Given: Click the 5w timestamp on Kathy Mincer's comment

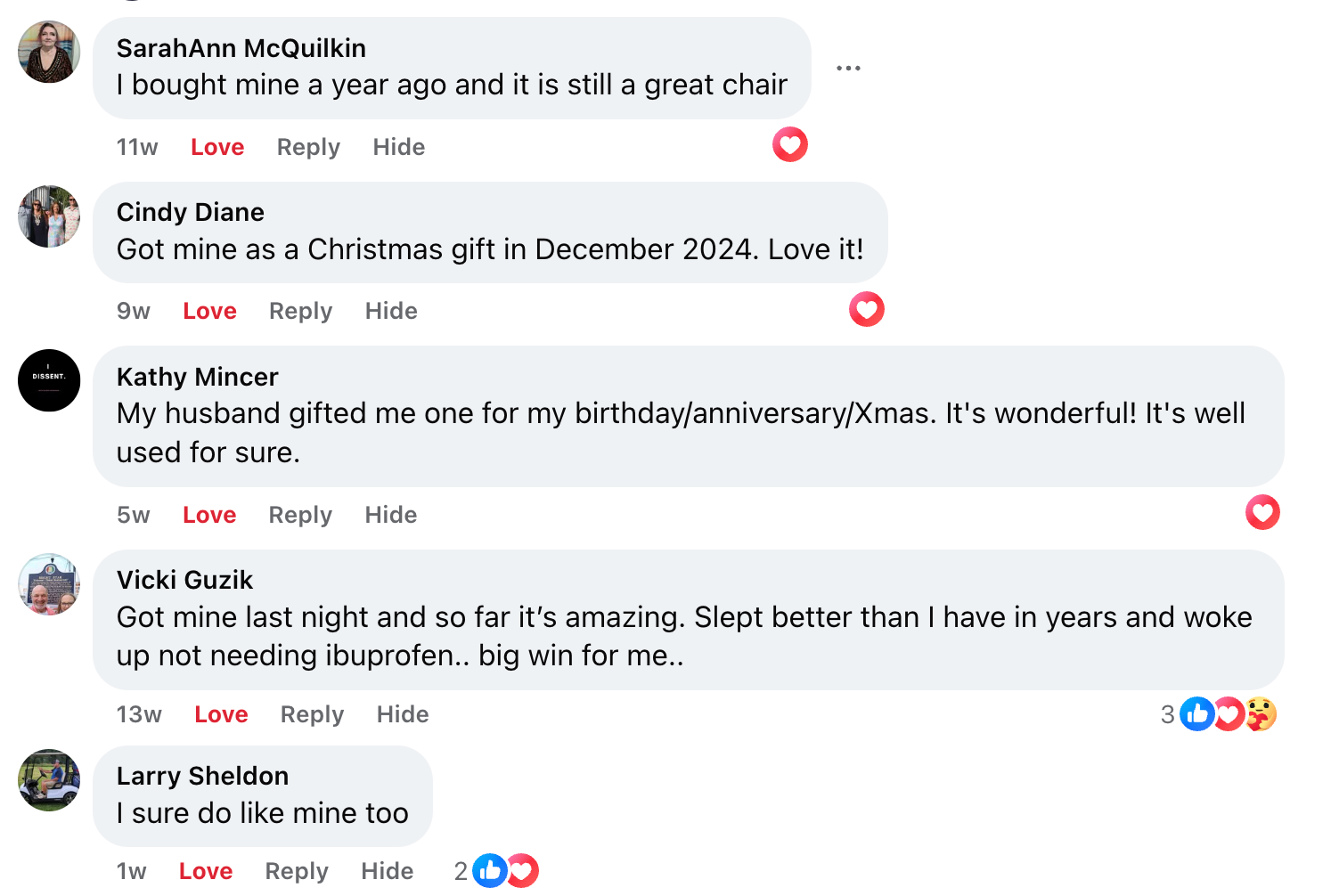Looking at the screenshot, I should (x=134, y=515).
